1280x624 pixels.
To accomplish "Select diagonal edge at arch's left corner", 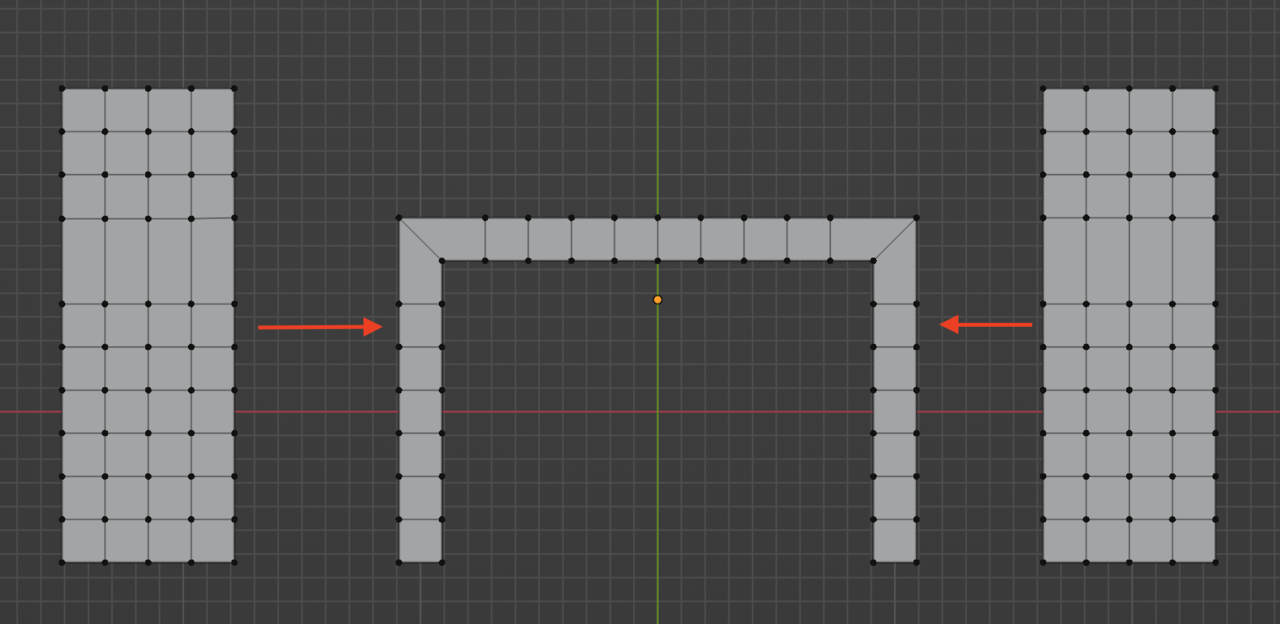I will (x=420, y=239).
